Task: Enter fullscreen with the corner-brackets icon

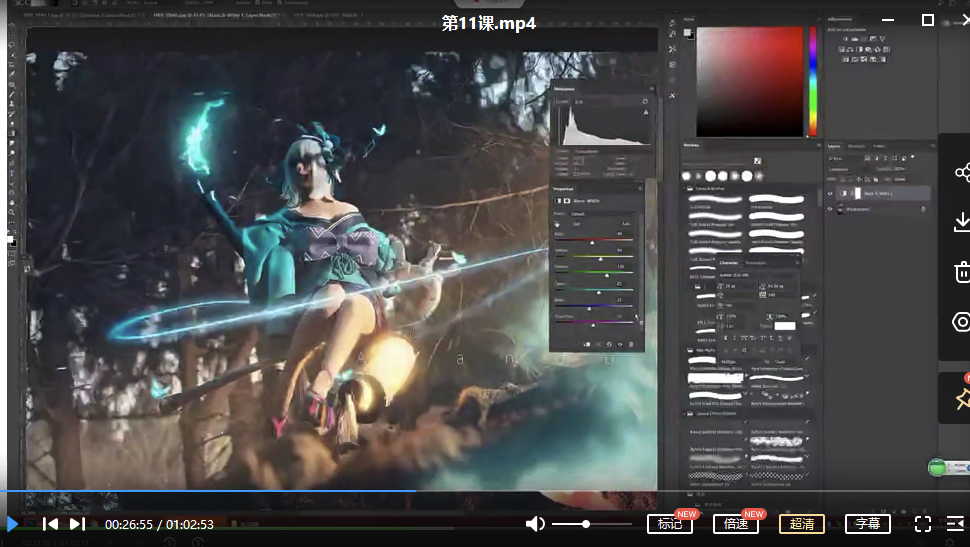Action: pyautogui.click(x=923, y=524)
